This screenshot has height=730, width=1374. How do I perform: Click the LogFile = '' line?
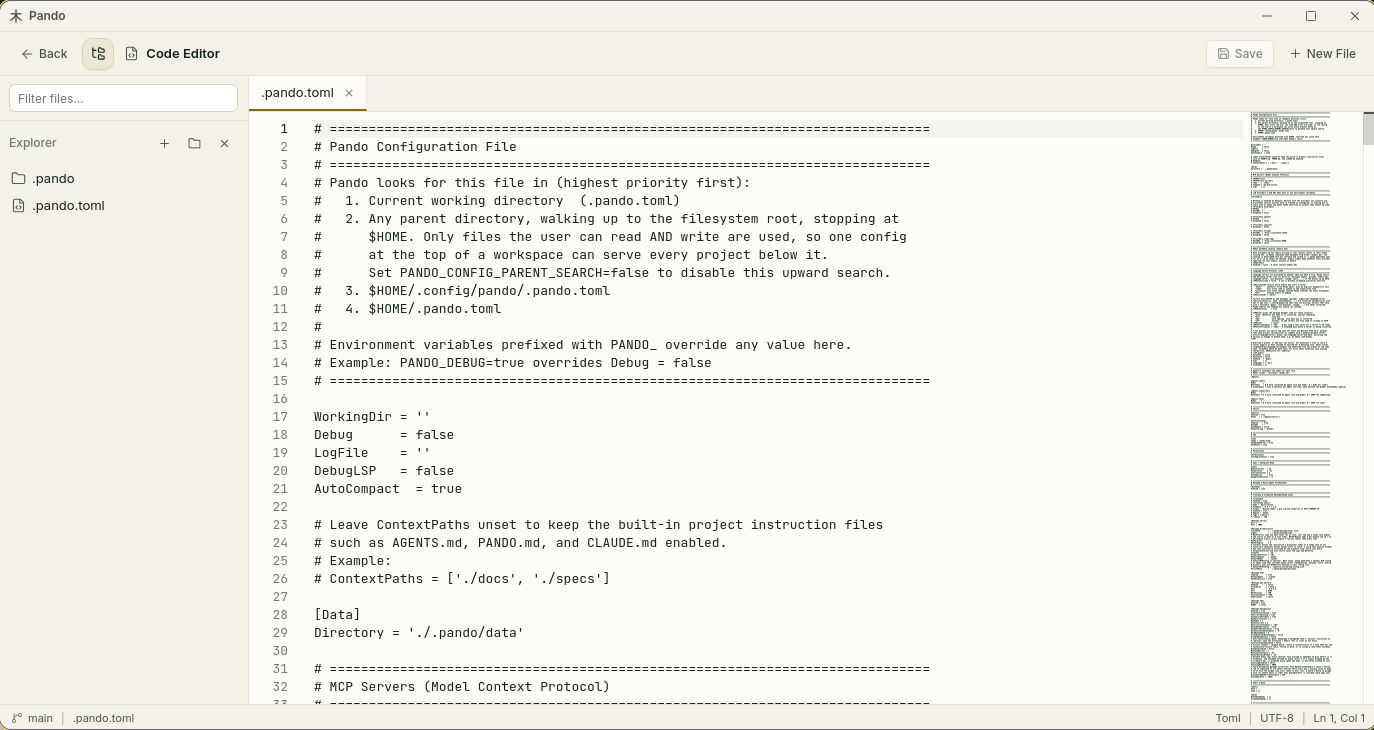tap(371, 453)
